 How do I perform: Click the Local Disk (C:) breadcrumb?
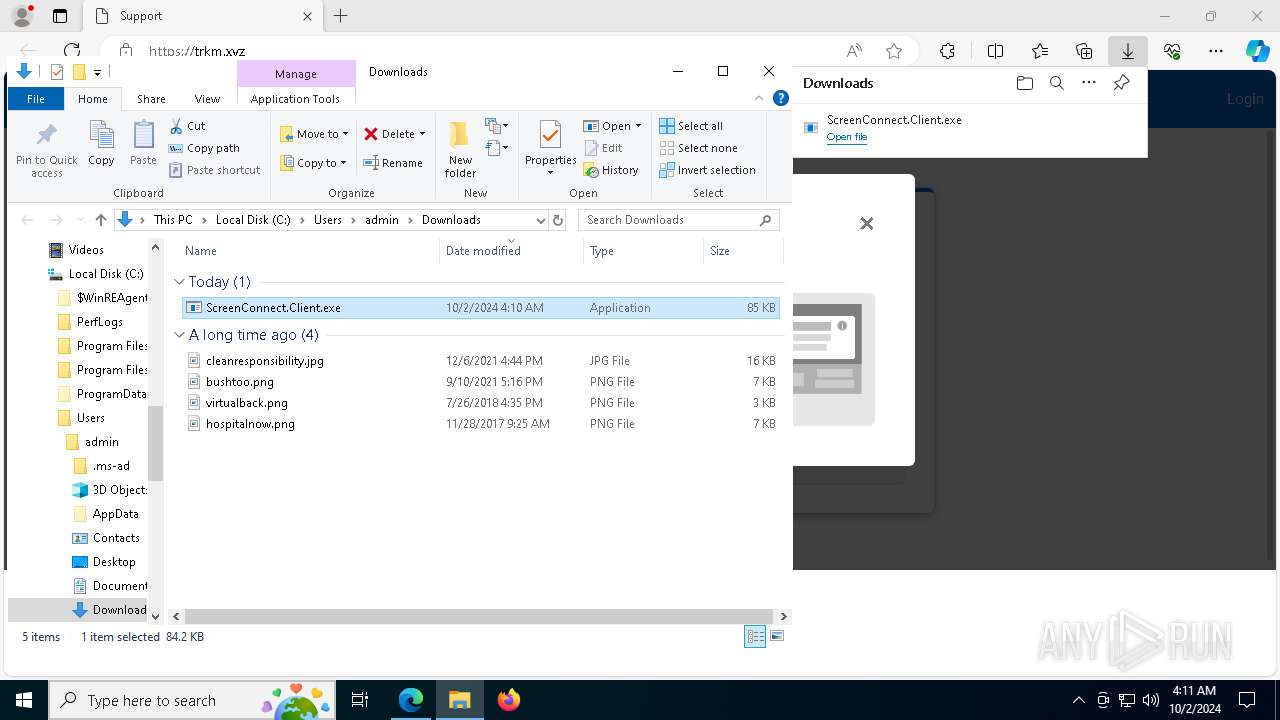pyautogui.click(x=253, y=220)
